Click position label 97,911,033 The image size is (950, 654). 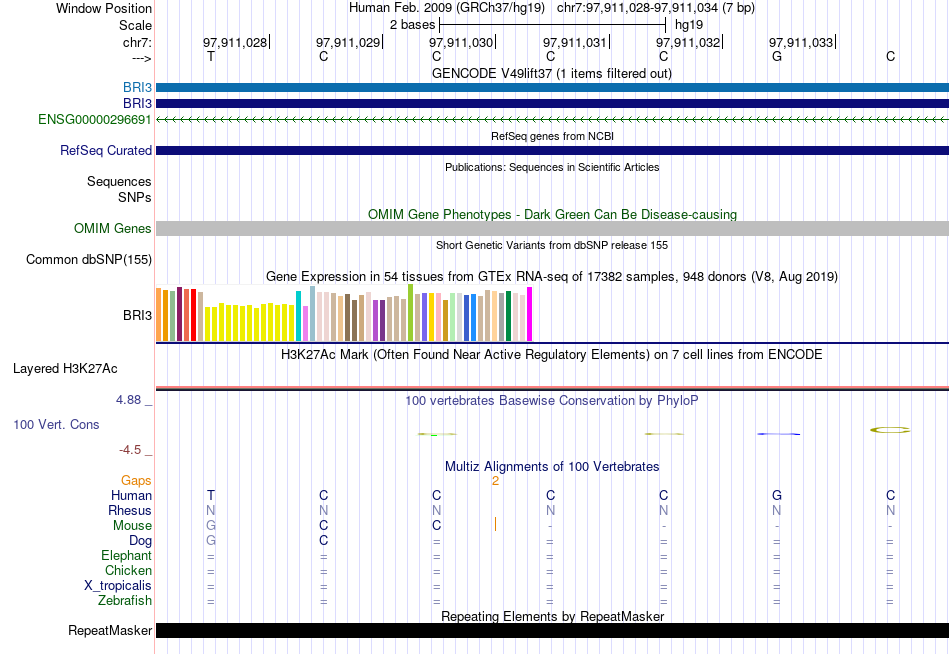pyautogui.click(x=801, y=42)
